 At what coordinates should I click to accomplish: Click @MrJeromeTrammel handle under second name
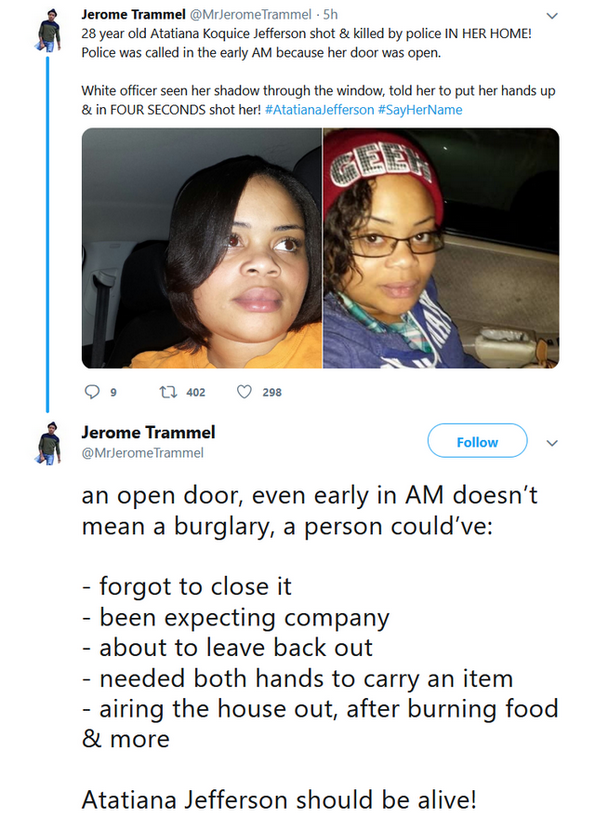pos(142,453)
